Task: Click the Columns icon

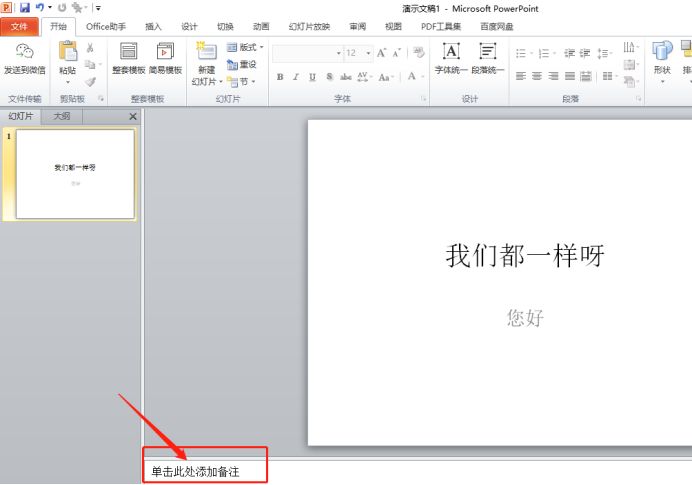Action: click(607, 76)
